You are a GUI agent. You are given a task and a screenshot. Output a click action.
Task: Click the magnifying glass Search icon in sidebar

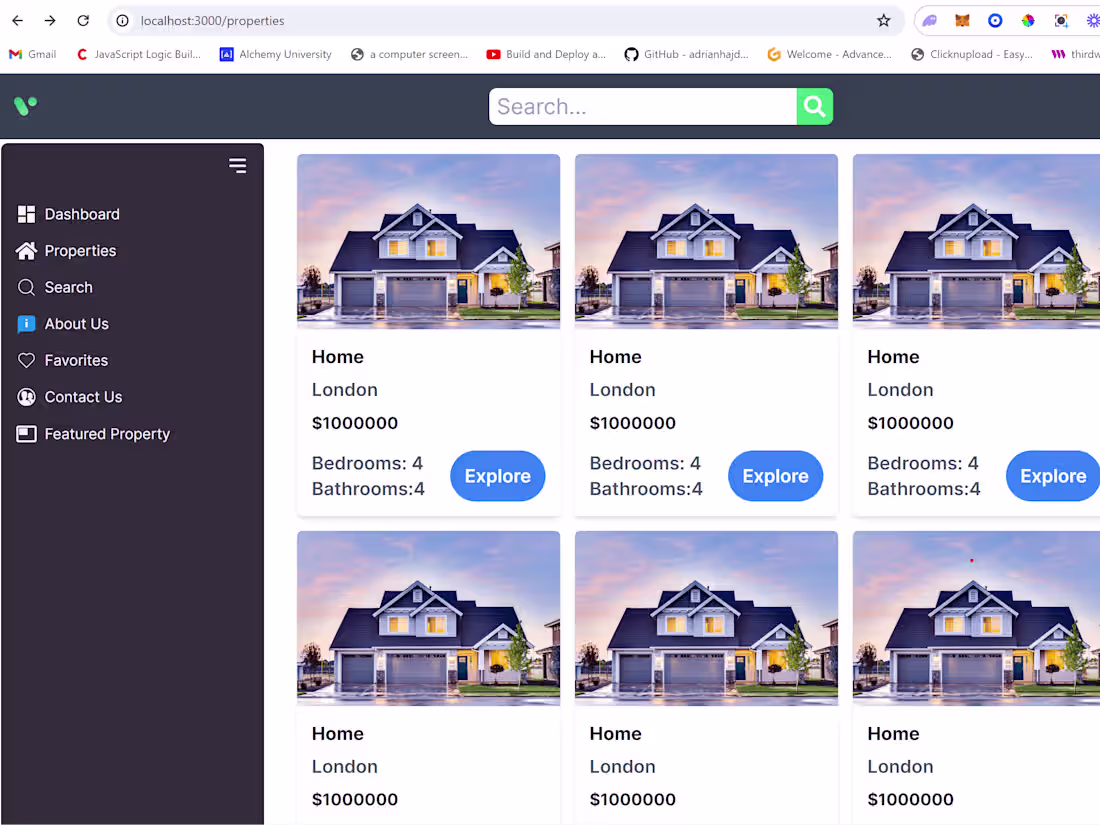(24, 287)
